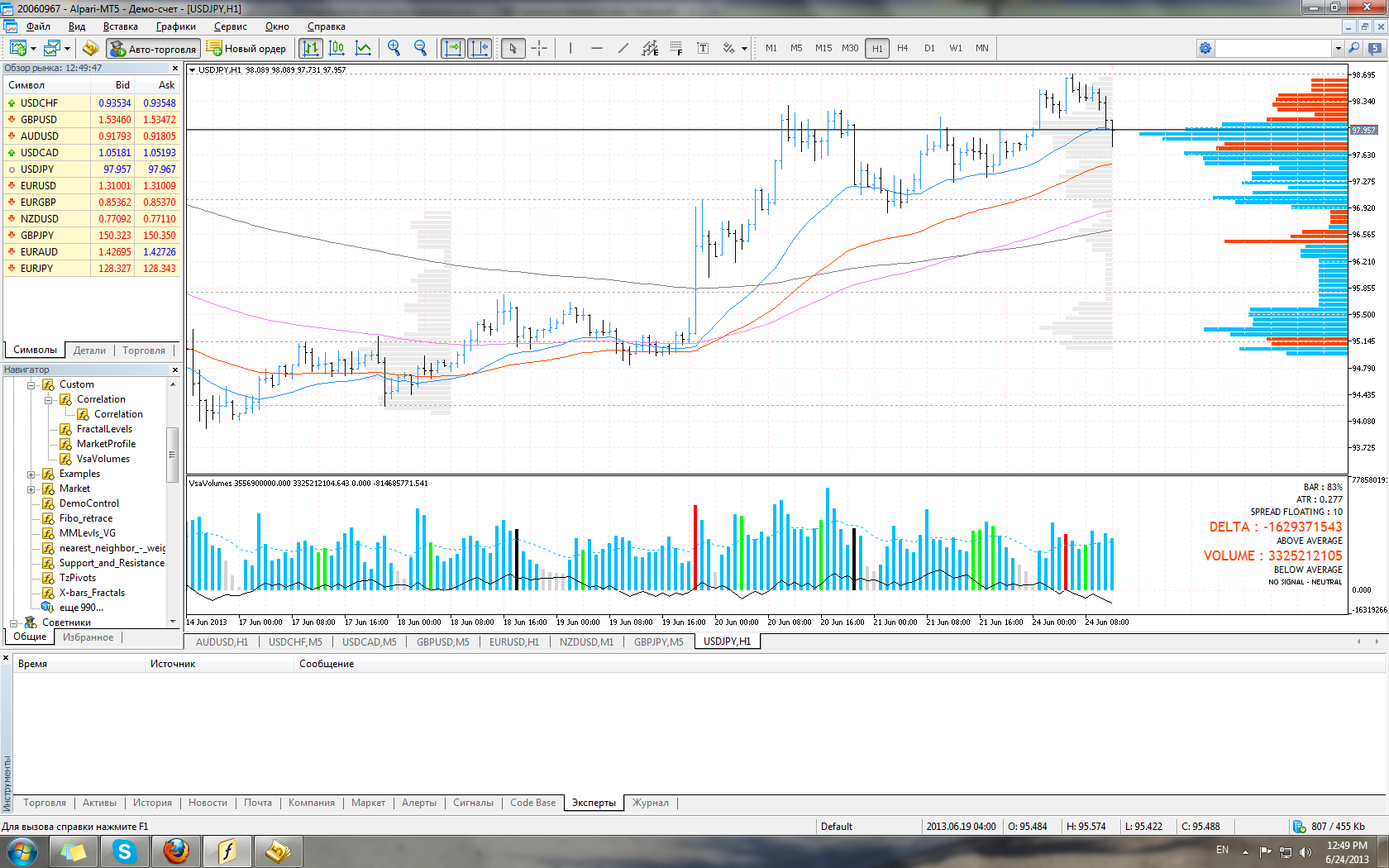This screenshot has width=1389, height=868.
Task: Open chart profiles icon
Action: 52,48
